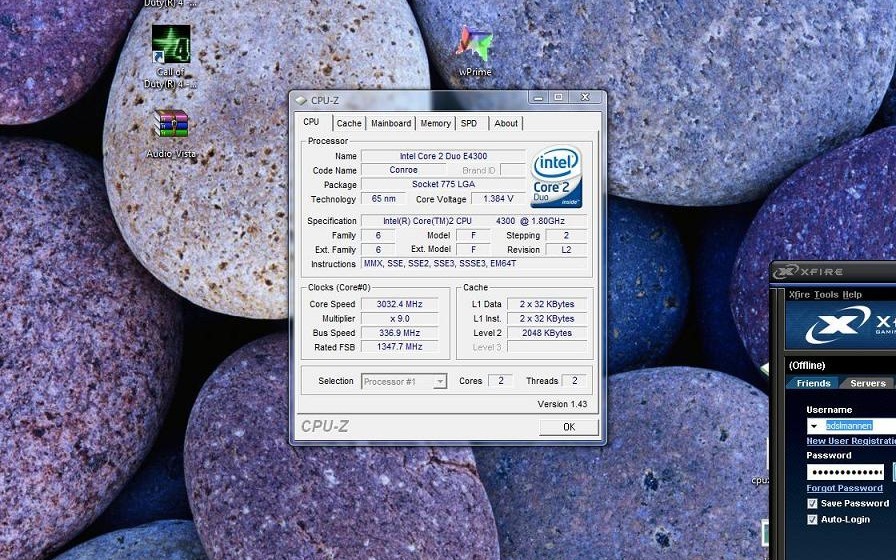Open the Memory tab
This screenshot has height=560, width=896.
pos(435,123)
